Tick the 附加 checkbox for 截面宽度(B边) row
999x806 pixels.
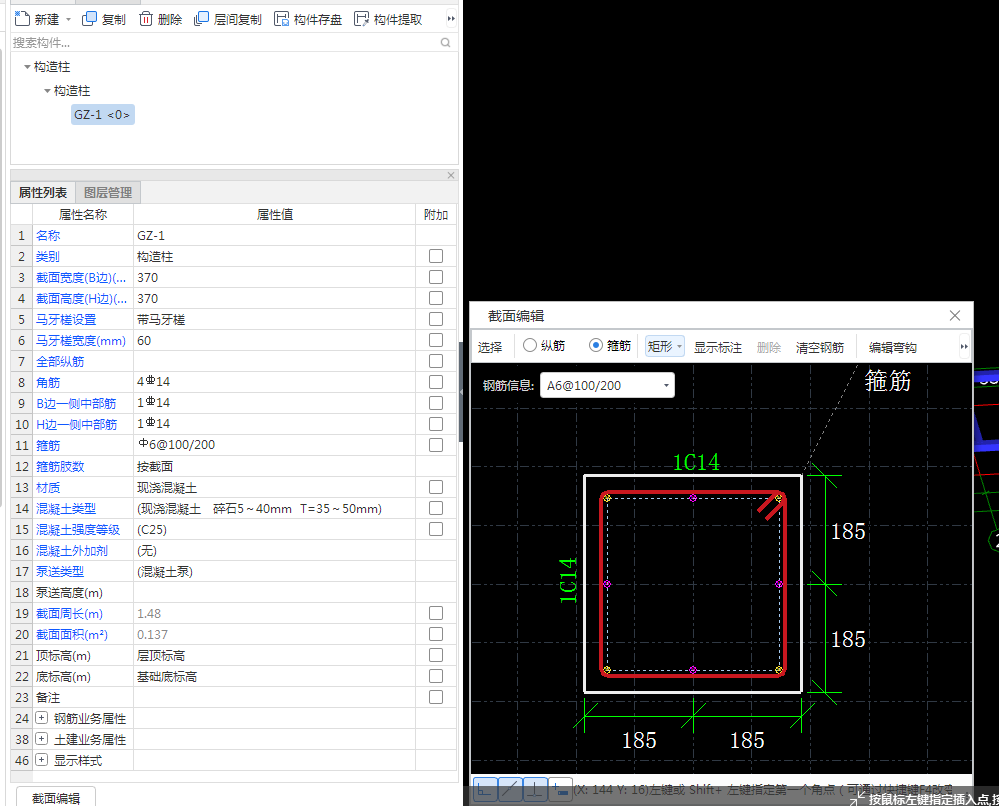(x=436, y=277)
